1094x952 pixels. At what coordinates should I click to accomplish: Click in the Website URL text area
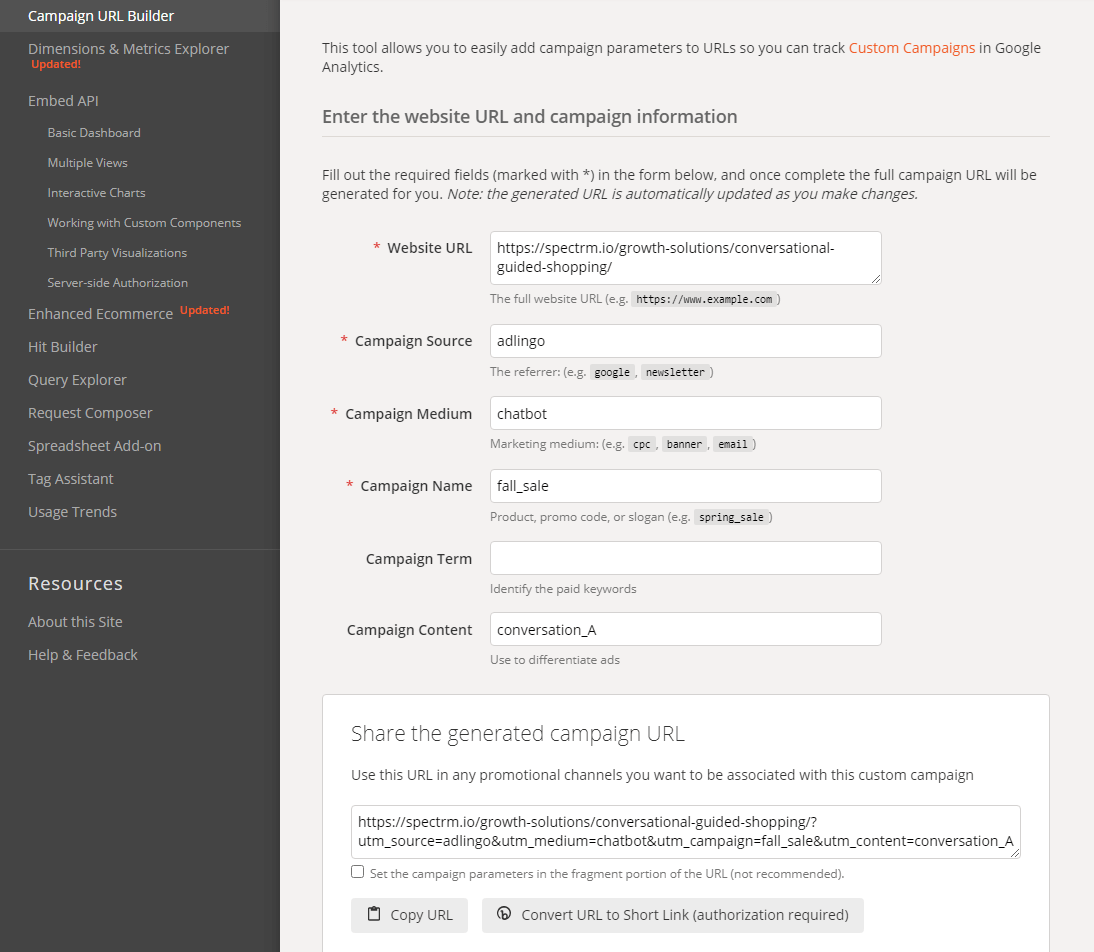click(685, 258)
